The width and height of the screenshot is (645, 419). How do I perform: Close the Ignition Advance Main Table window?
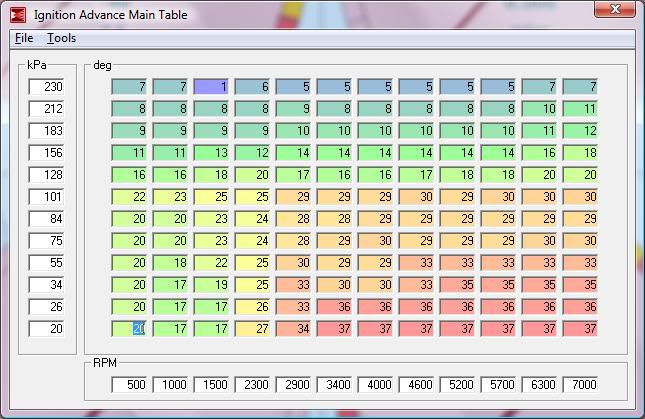coord(615,9)
